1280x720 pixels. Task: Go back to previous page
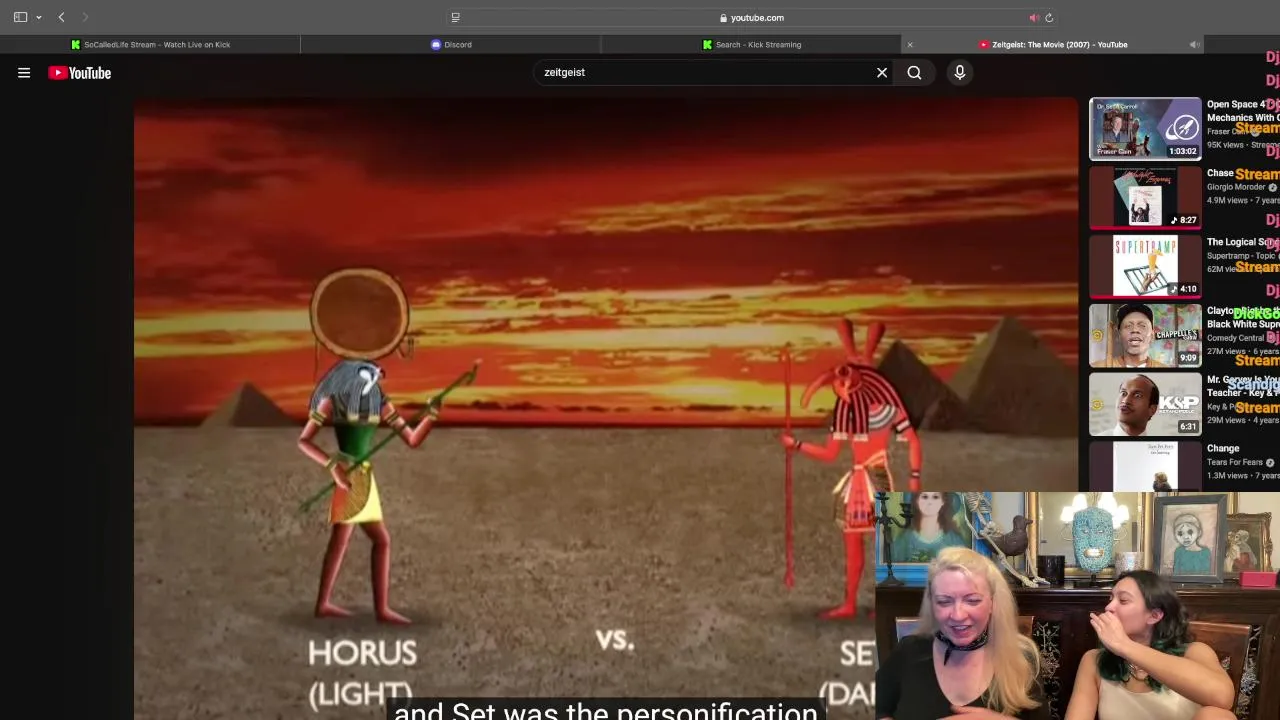coord(61,17)
